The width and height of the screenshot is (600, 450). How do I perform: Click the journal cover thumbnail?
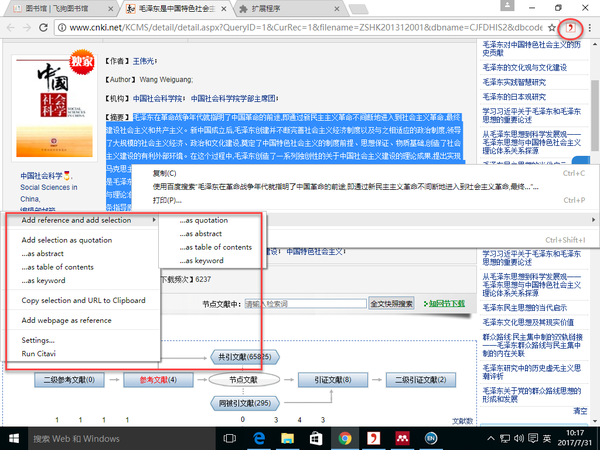pos(54,108)
